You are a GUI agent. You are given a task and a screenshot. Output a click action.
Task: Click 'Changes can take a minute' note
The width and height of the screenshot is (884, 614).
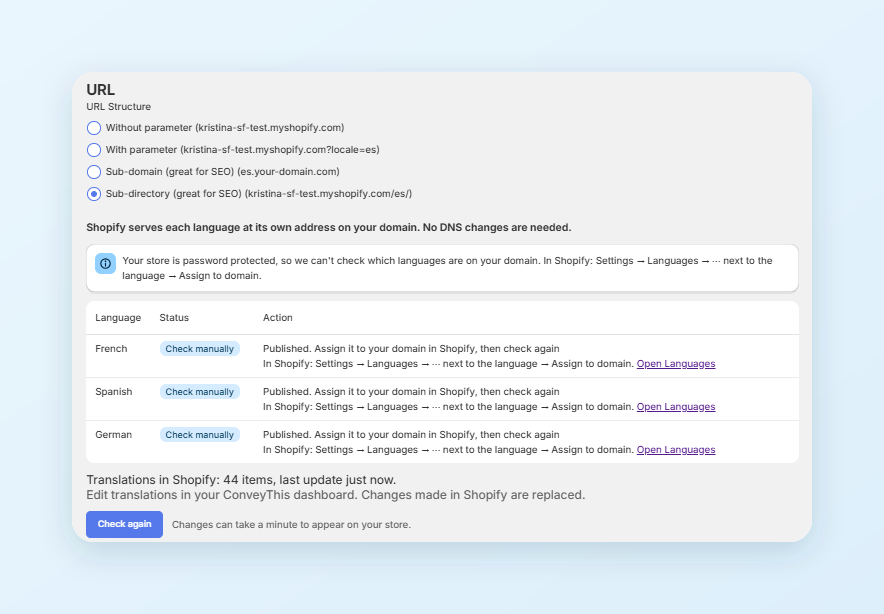(x=291, y=524)
